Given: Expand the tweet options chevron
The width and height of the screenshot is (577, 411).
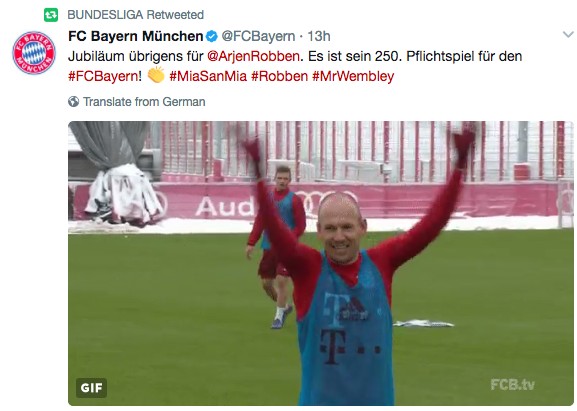Looking at the screenshot, I should [x=568, y=35].
